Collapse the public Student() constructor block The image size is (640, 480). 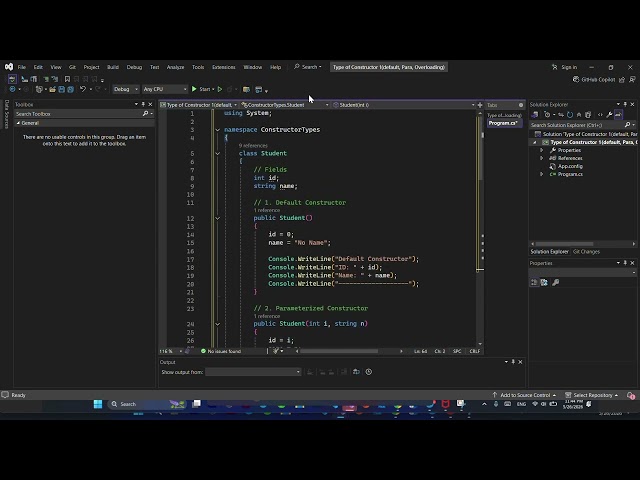coord(218,218)
